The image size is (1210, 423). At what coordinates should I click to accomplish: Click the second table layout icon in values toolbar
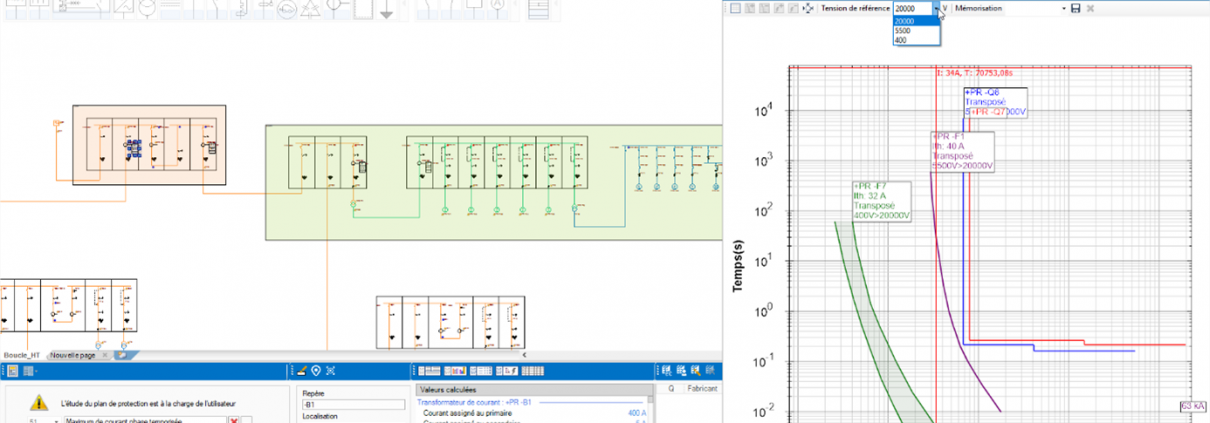pos(454,371)
